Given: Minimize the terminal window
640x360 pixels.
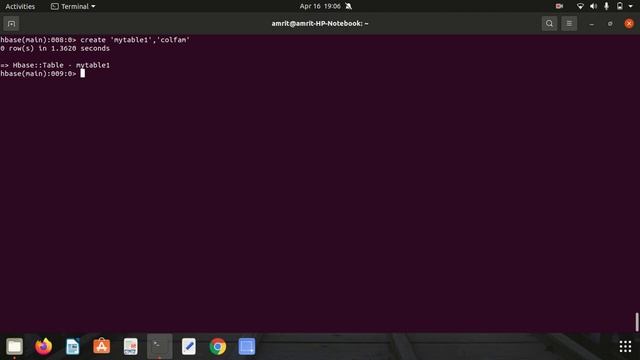Looking at the screenshot, I should 591,24.
